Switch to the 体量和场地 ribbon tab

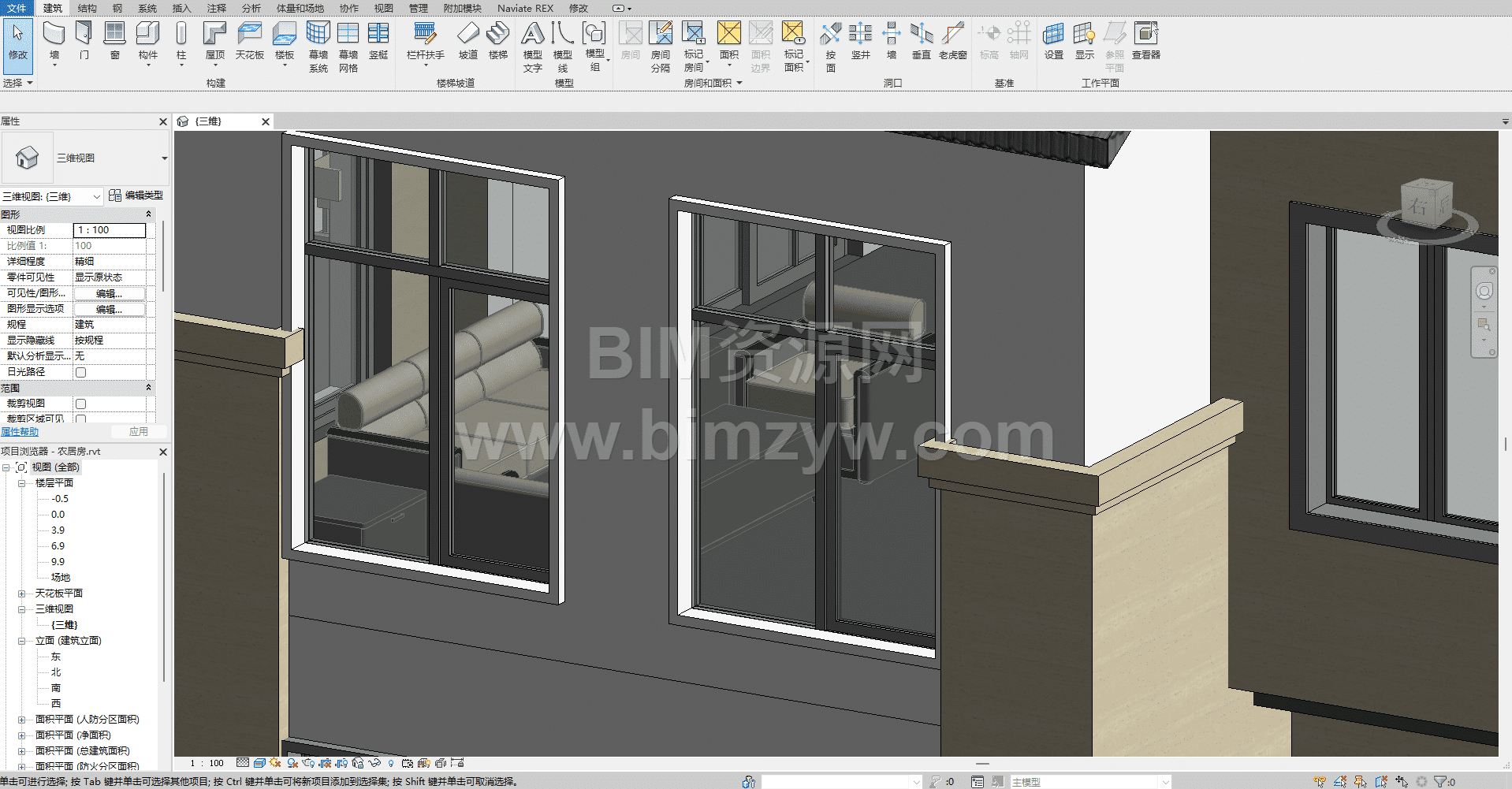tap(300, 8)
